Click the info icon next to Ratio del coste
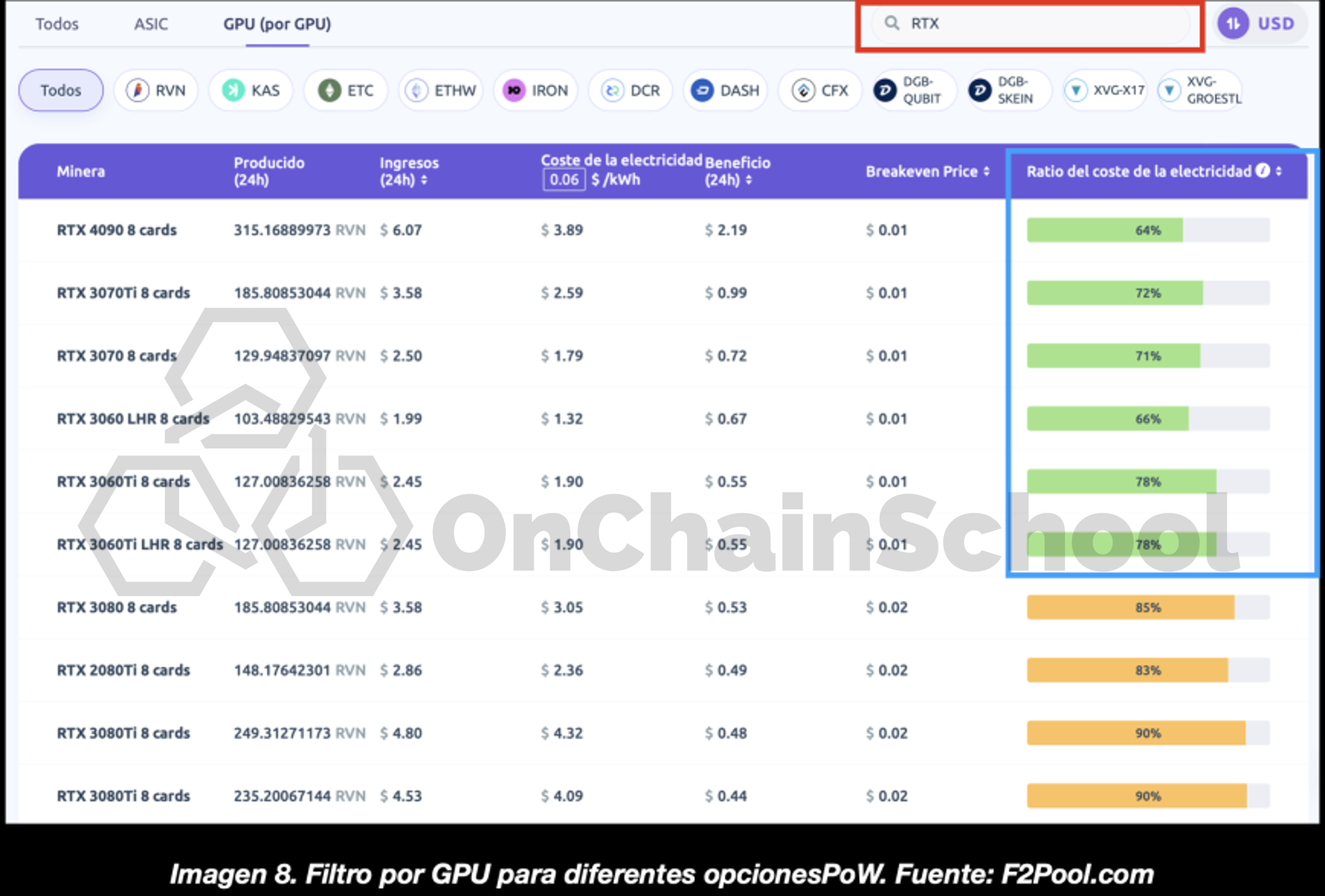 pos(1263,171)
